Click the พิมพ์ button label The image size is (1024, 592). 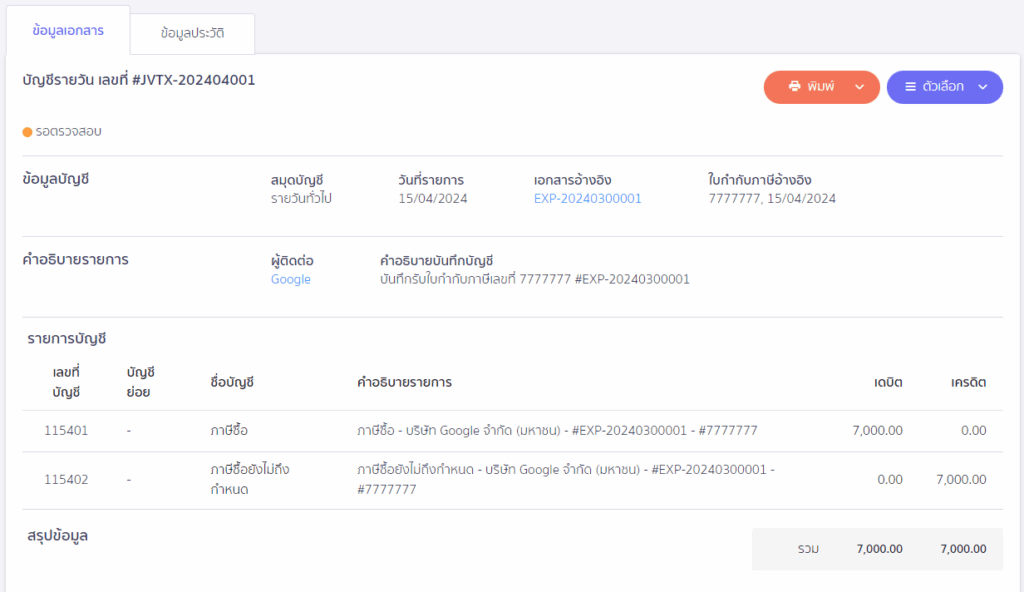[821, 86]
